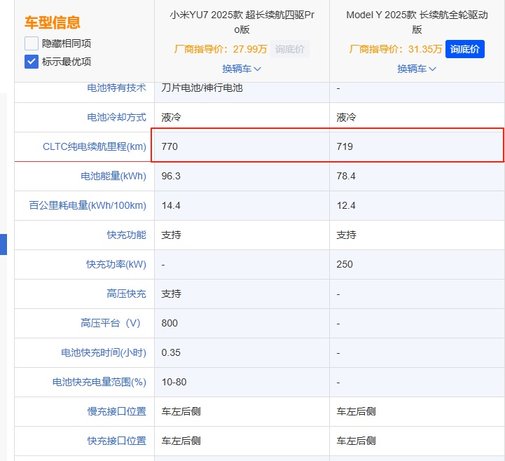
Task: Click the greyed 询底价 button for 小米YU7
Action: pos(290,49)
